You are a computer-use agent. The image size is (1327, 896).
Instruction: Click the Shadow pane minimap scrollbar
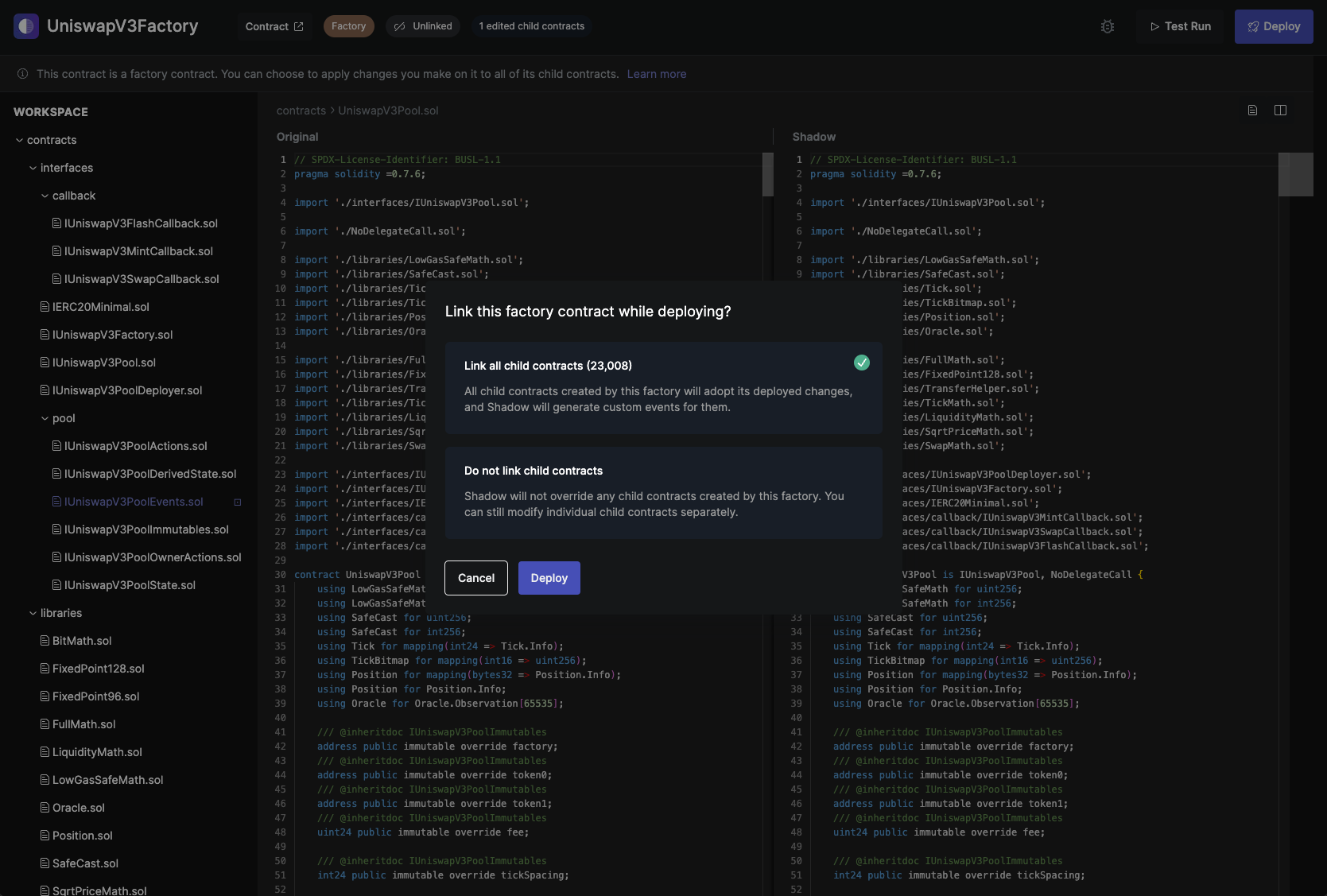click(x=1295, y=175)
